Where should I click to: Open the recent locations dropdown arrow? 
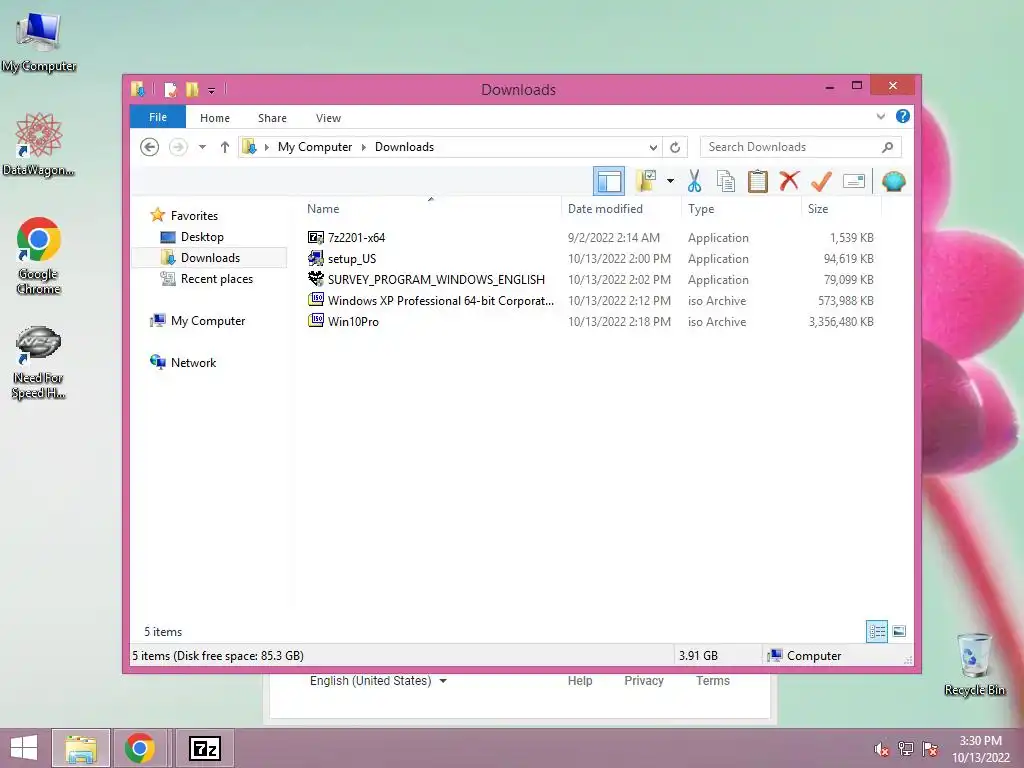[202, 147]
